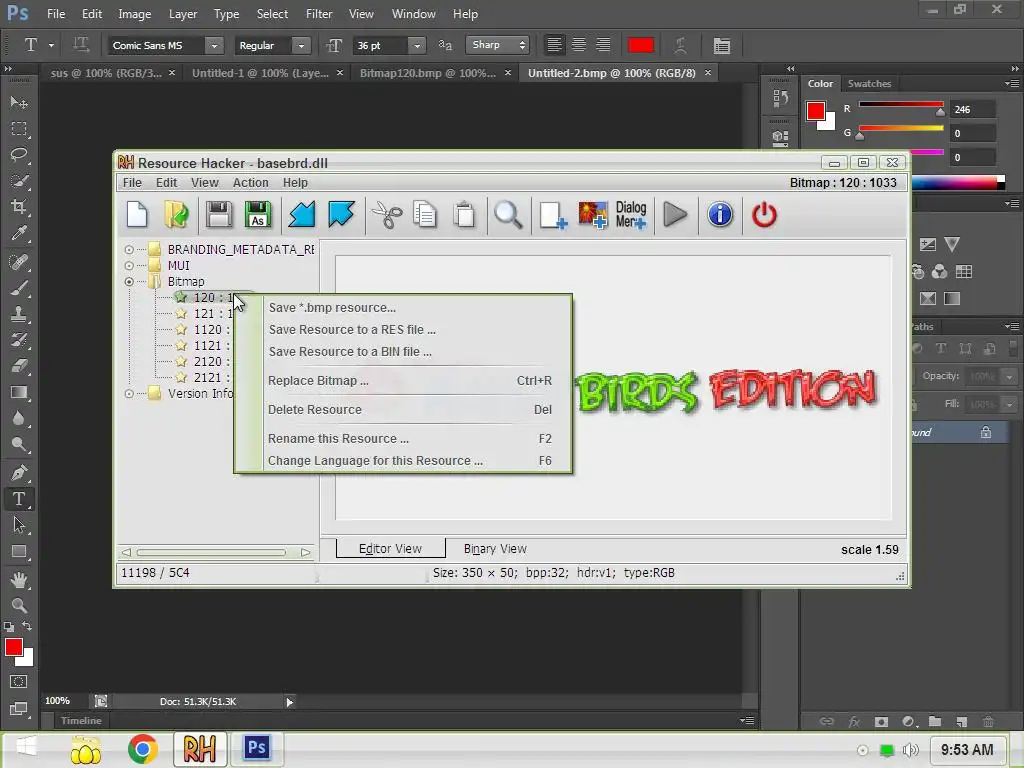Viewport: 1024px width, 768px height.
Task: Set center text alignment in options bar
Action: pyautogui.click(x=579, y=45)
